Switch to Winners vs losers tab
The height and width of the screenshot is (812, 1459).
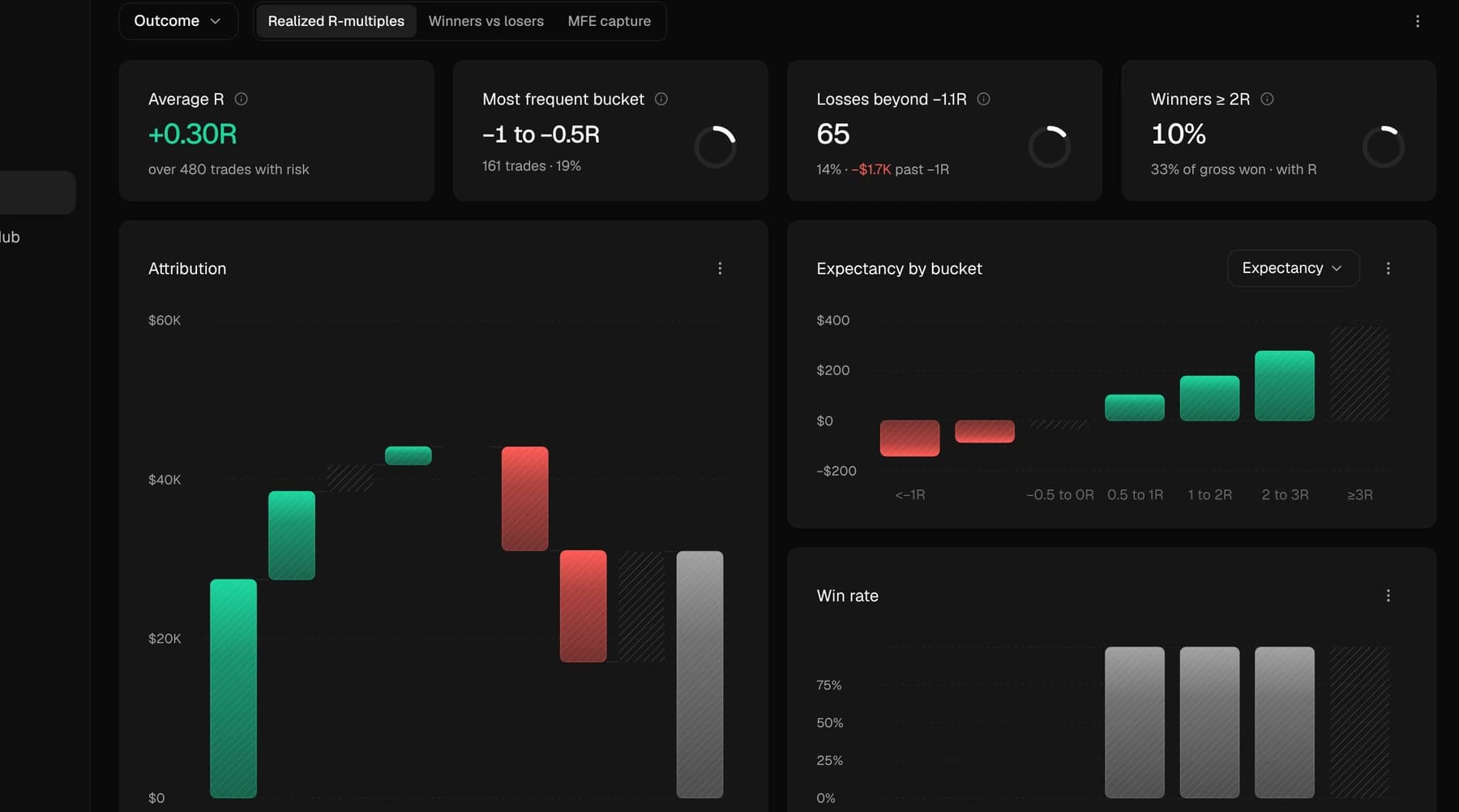486,21
